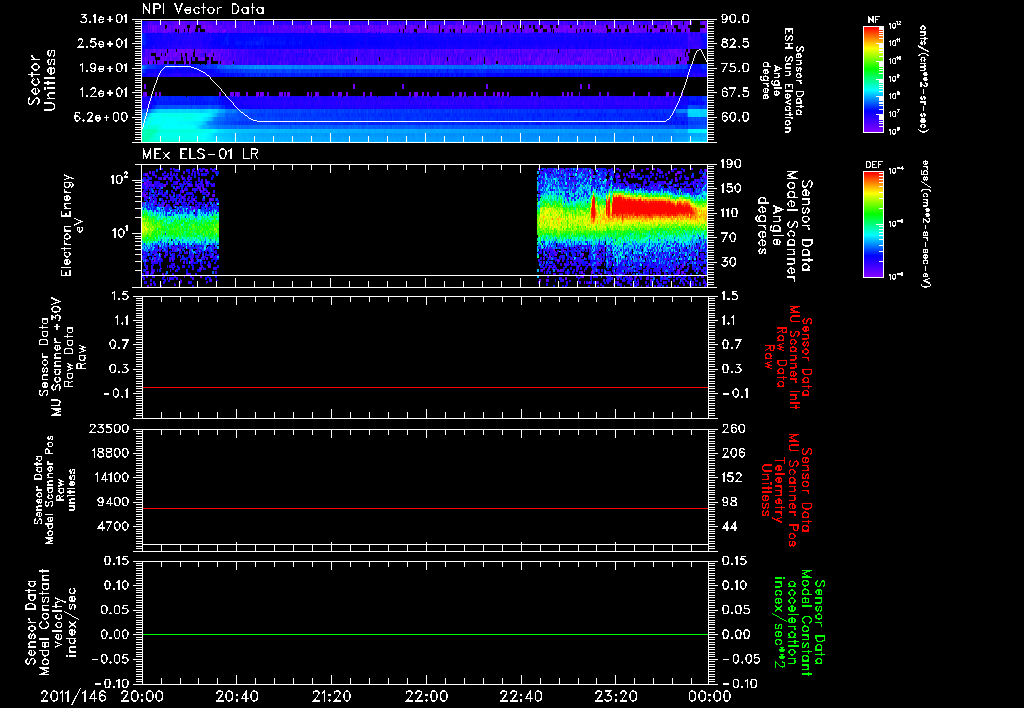The height and width of the screenshot is (708, 1024).
Task: Click the 23:20 time axis label
Action: tap(615, 696)
